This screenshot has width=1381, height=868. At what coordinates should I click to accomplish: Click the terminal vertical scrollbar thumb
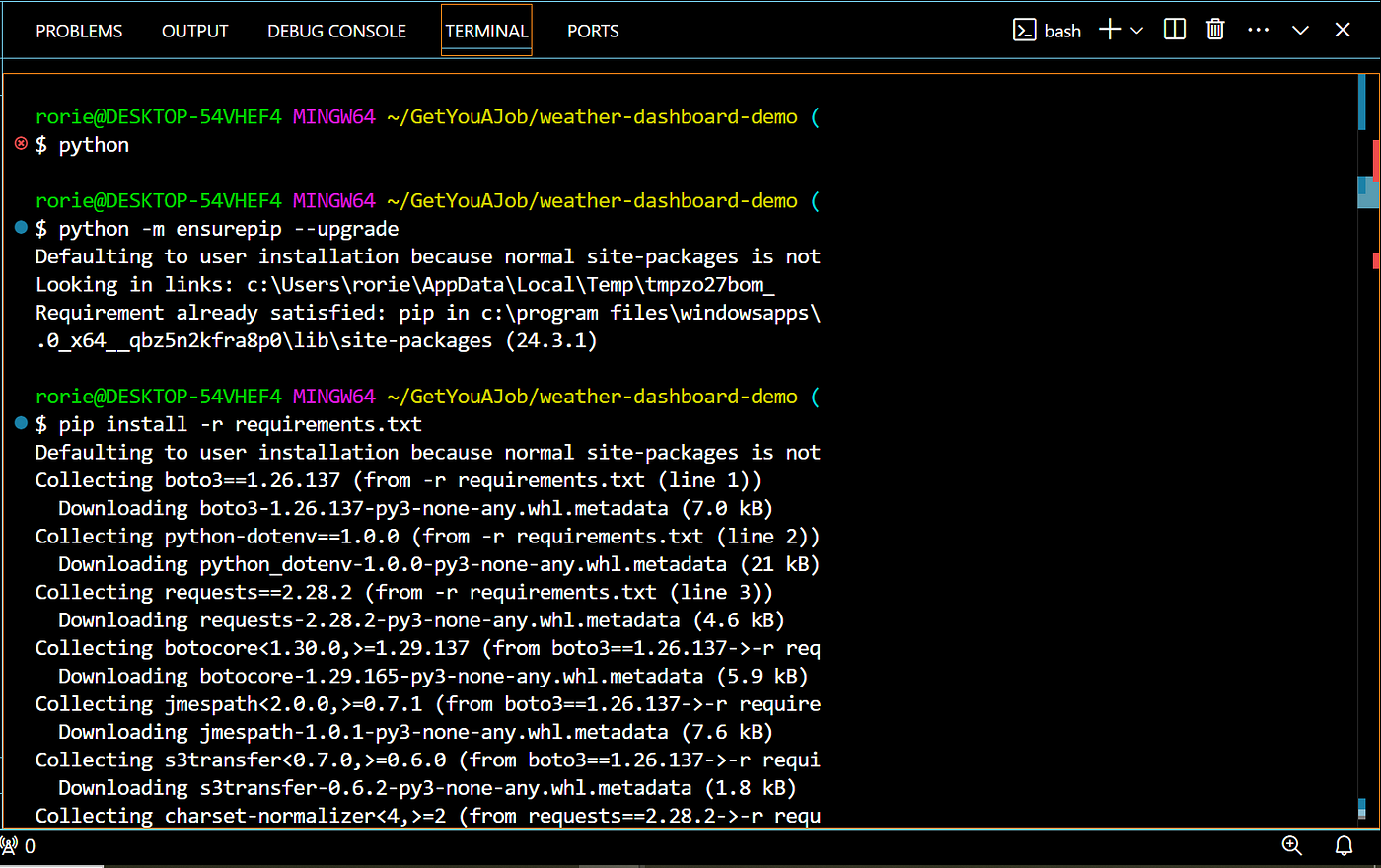pyautogui.click(x=1368, y=192)
